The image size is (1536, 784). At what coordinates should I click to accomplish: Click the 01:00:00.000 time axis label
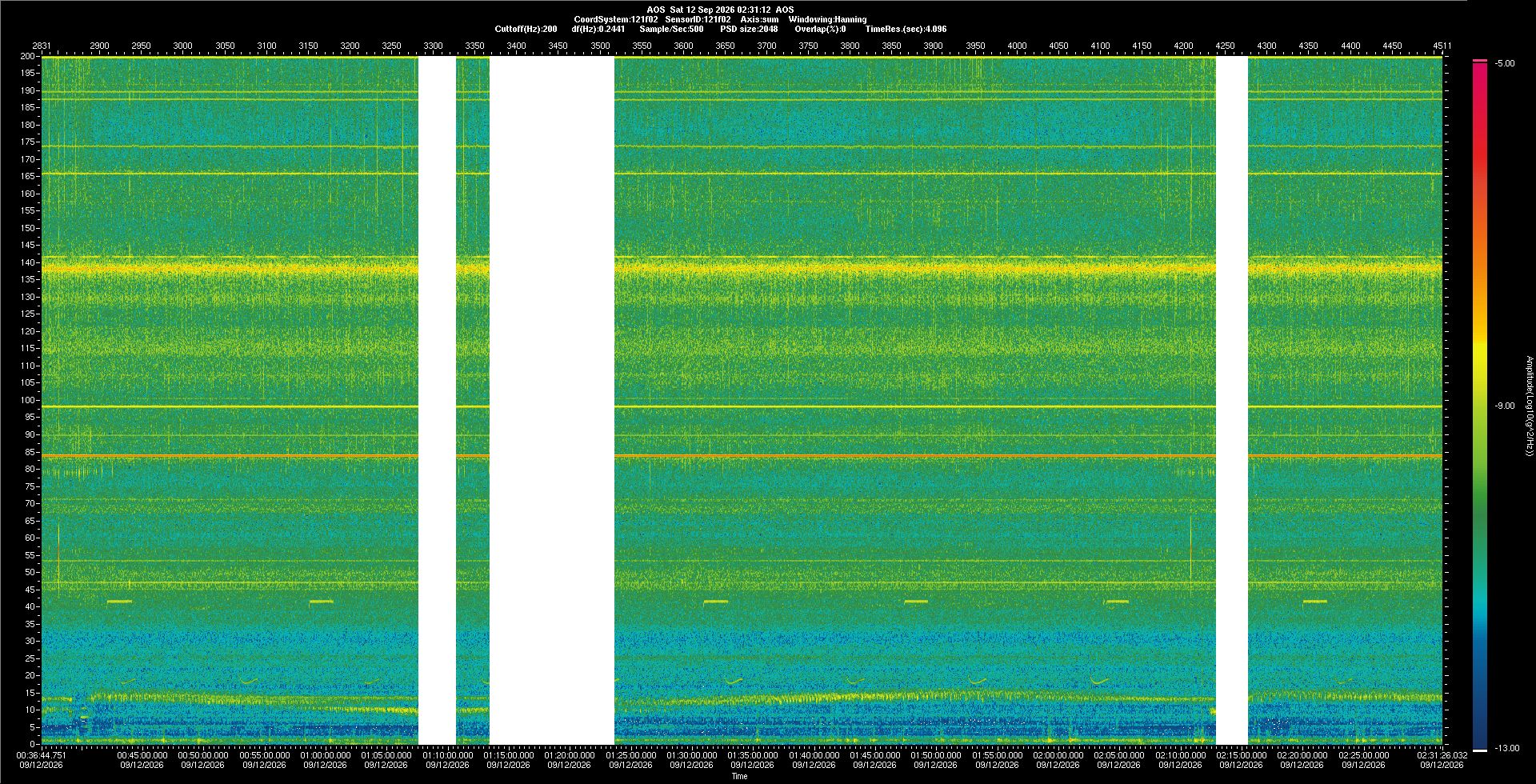[x=326, y=755]
